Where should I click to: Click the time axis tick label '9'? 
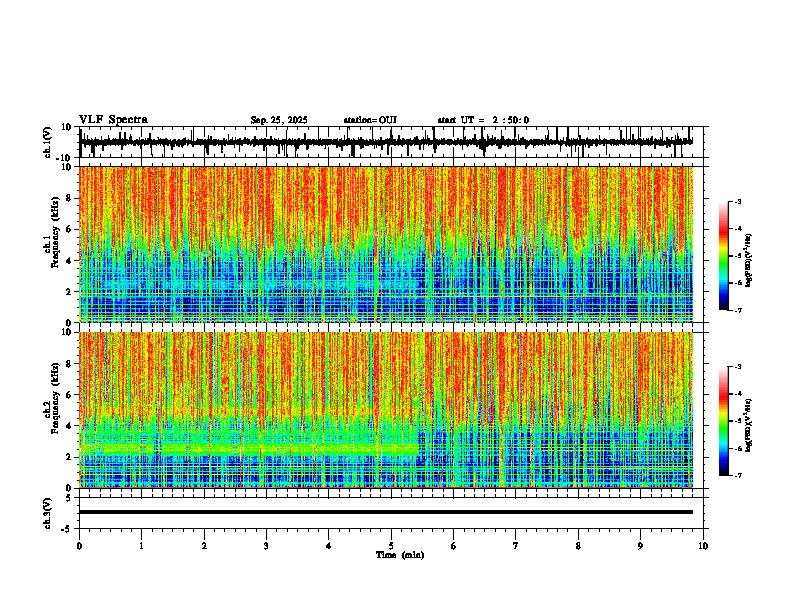[x=640, y=546]
